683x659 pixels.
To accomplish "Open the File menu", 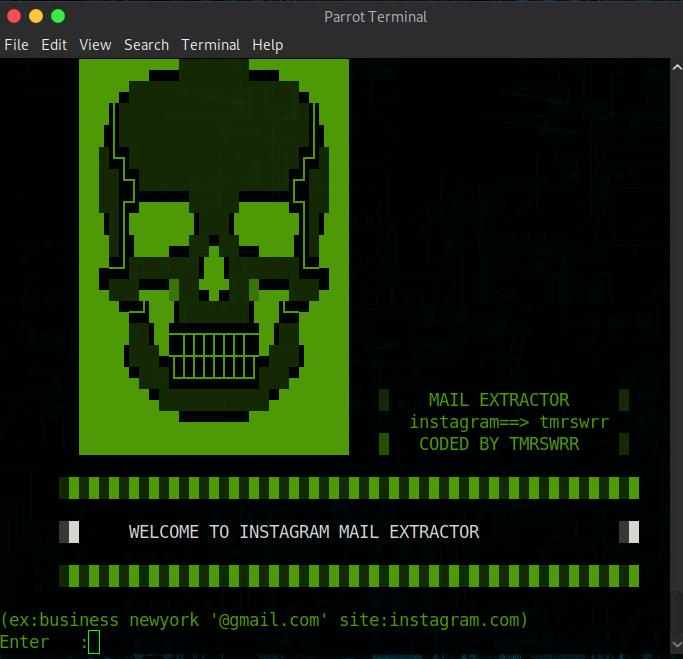I will (17, 45).
